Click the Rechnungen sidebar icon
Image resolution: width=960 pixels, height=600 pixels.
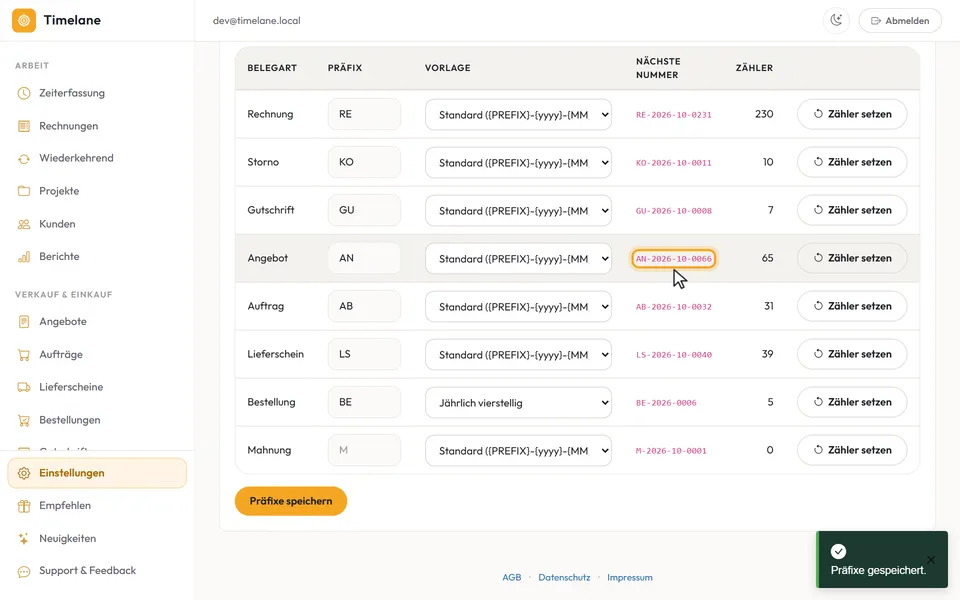tap(24, 126)
